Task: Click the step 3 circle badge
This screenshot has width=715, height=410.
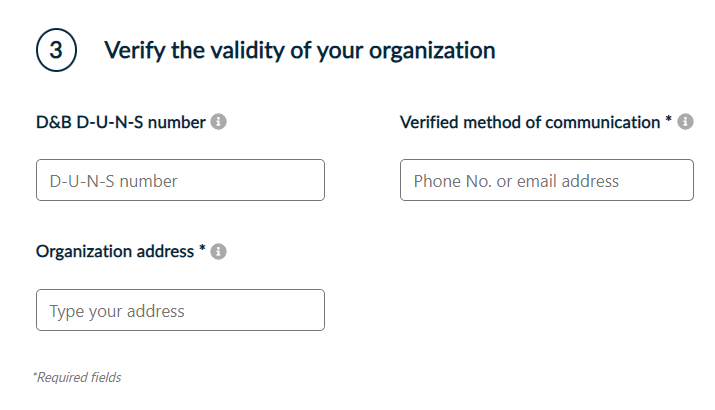Action: click(x=57, y=50)
